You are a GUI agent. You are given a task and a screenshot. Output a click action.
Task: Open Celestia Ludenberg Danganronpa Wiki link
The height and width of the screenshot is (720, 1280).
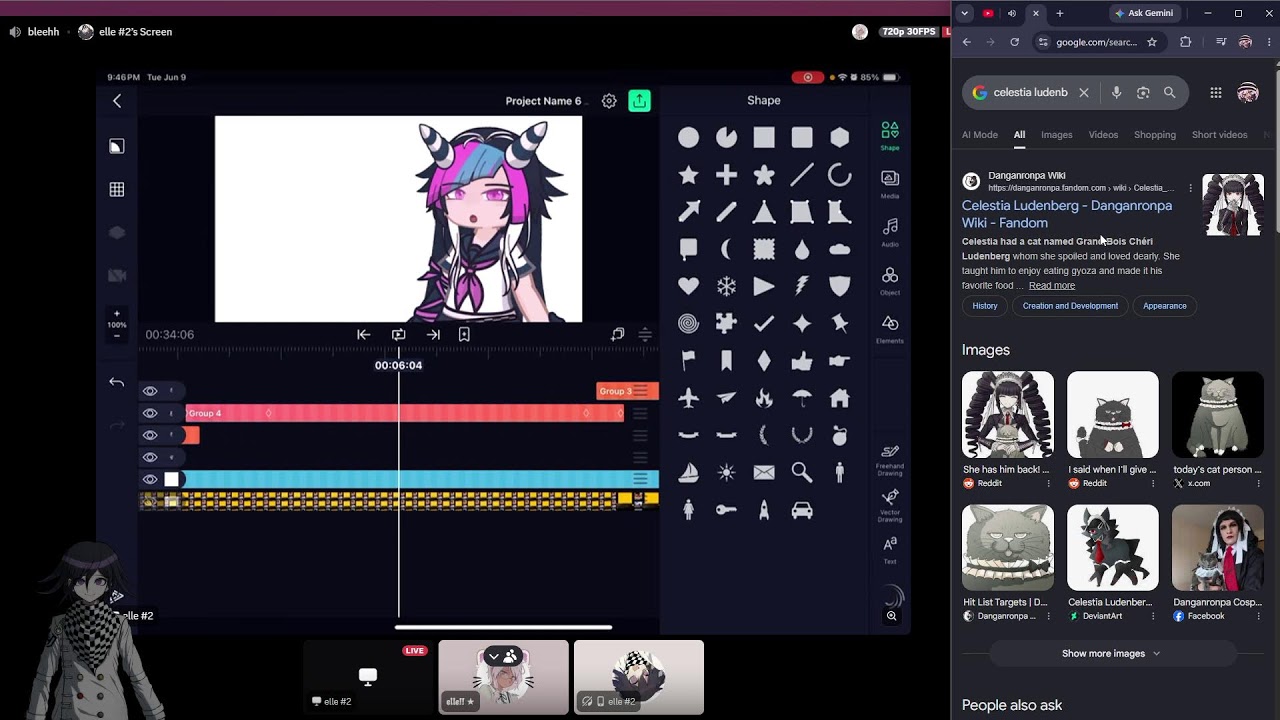[1067, 214]
